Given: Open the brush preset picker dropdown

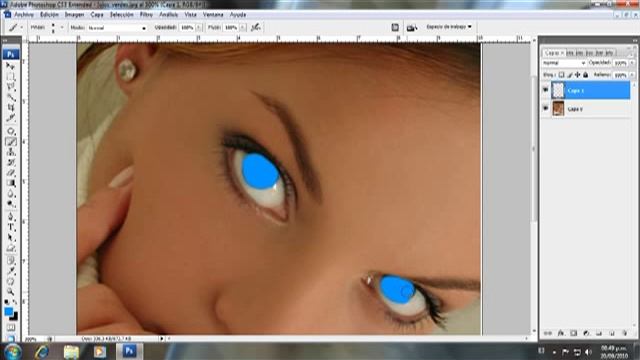Looking at the screenshot, I should pyautogui.click(x=62, y=27).
